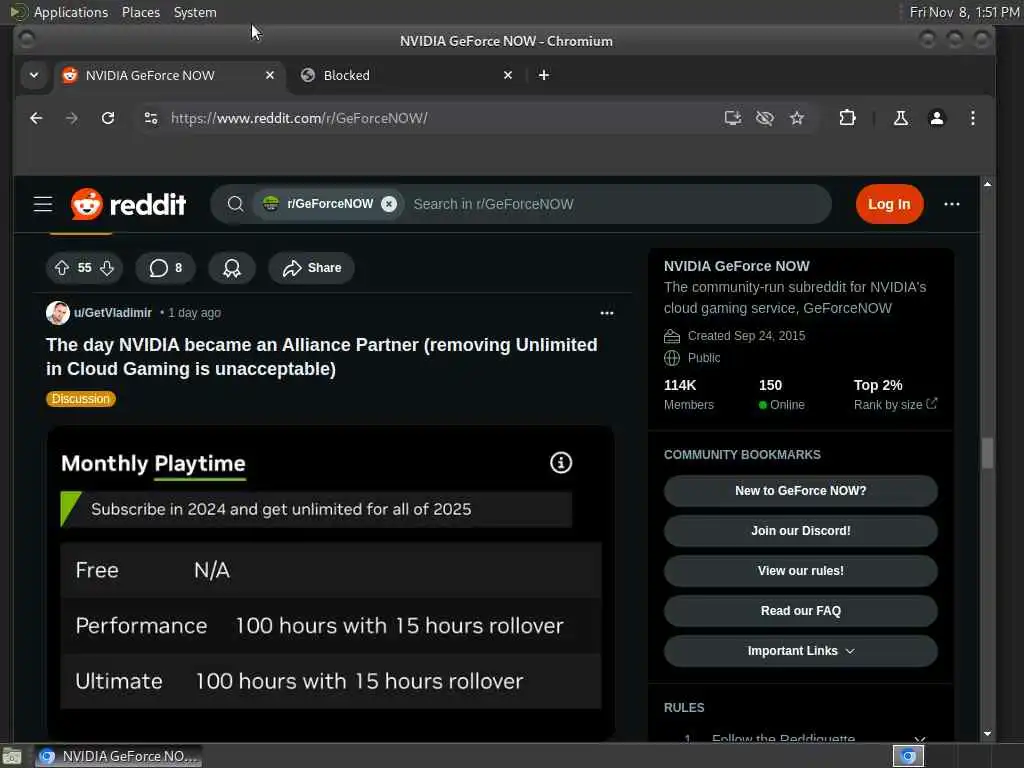Open site information icon in address bar
The image size is (1024, 768).
(151, 118)
